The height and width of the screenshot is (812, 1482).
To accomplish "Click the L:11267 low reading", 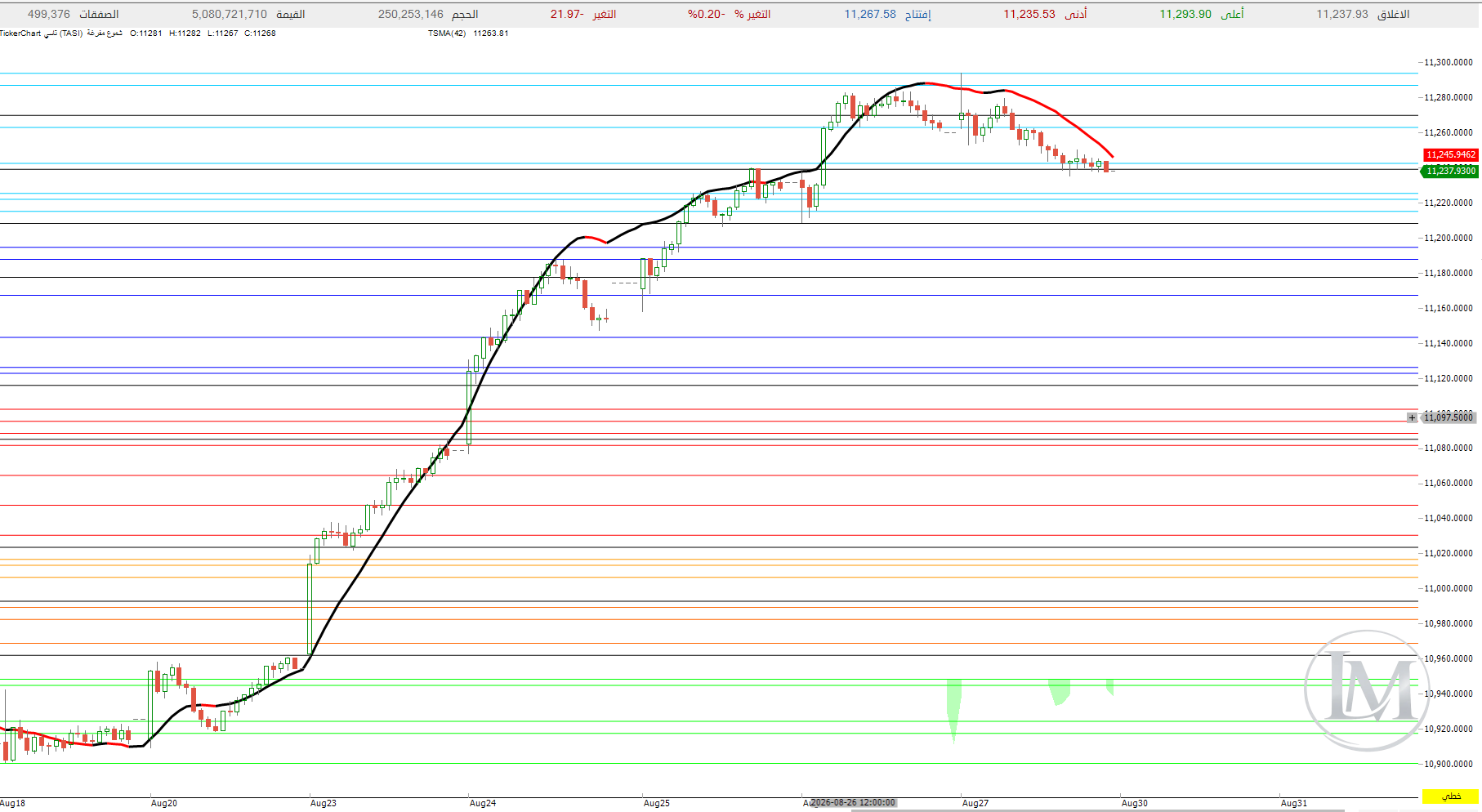I will [223, 33].
